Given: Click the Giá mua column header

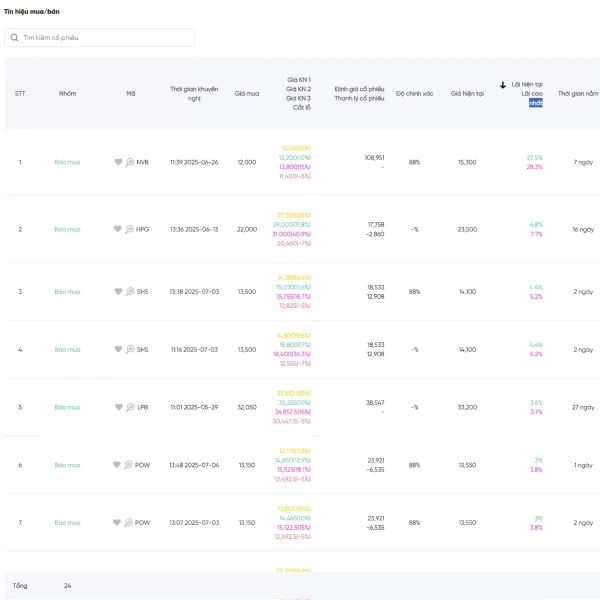Looking at the screenshot, I should 247,93.
